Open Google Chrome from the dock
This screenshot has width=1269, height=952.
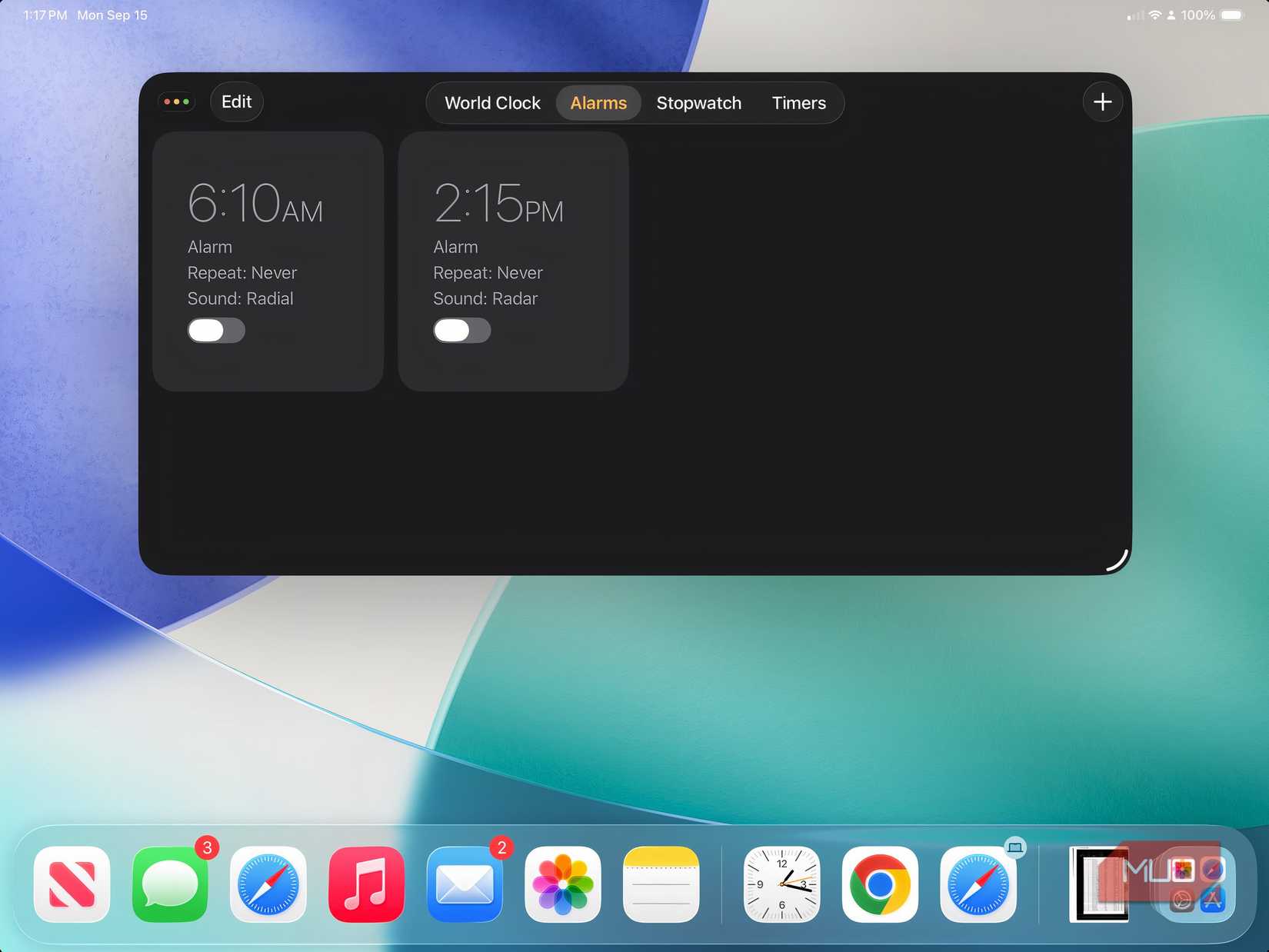[x=879, y=885]
